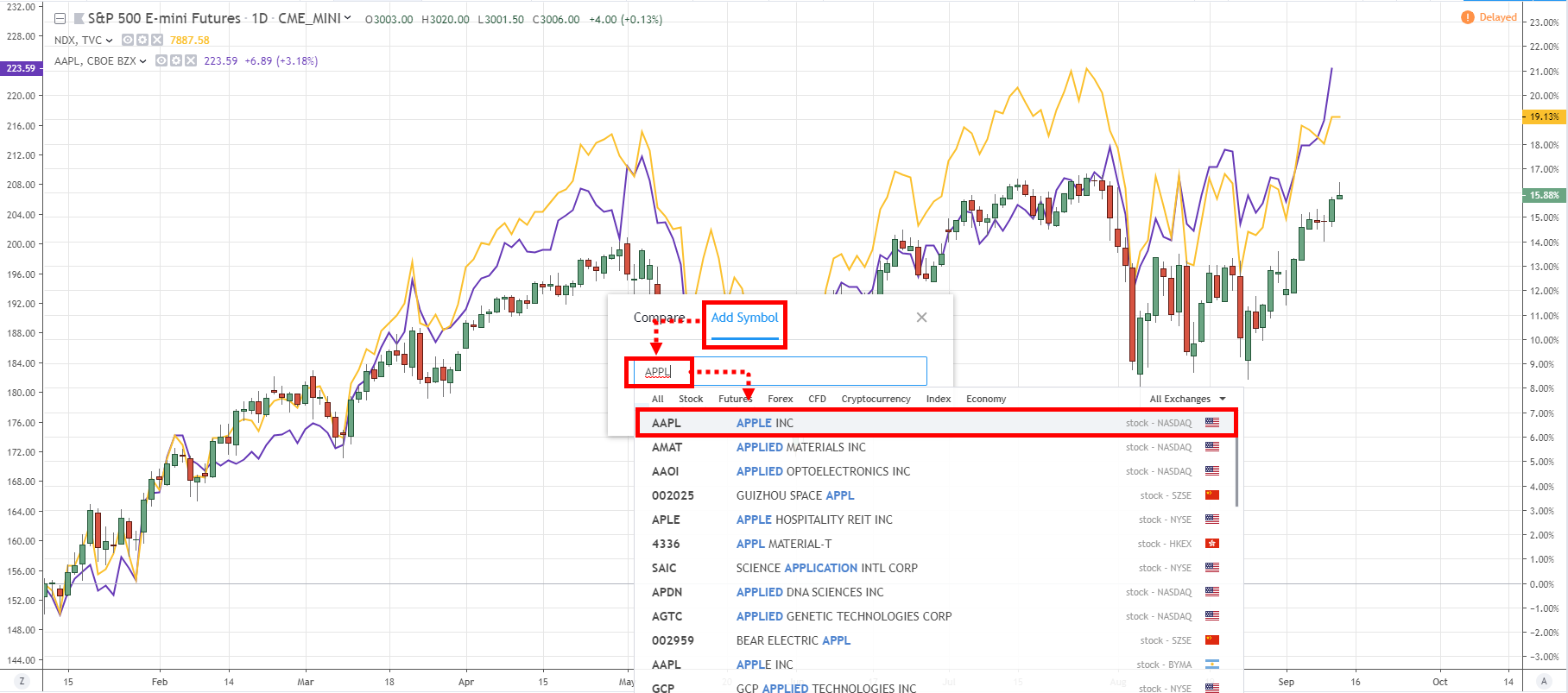This screenshot has height=693, width=1568.
Task: Hide the AAPL comparison line with eye icon
Action: 161,60
